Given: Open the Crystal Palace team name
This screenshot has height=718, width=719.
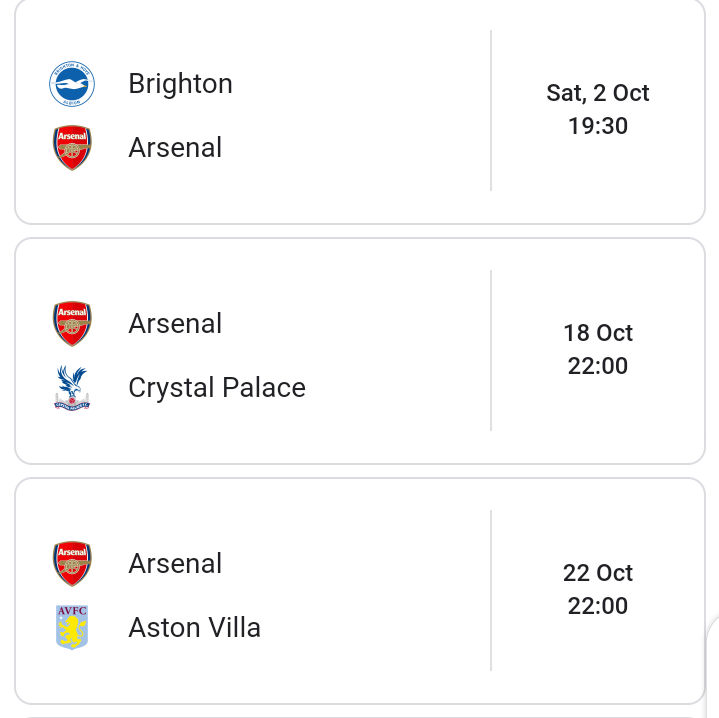Looking at the screenshot, I should (217, 388).
